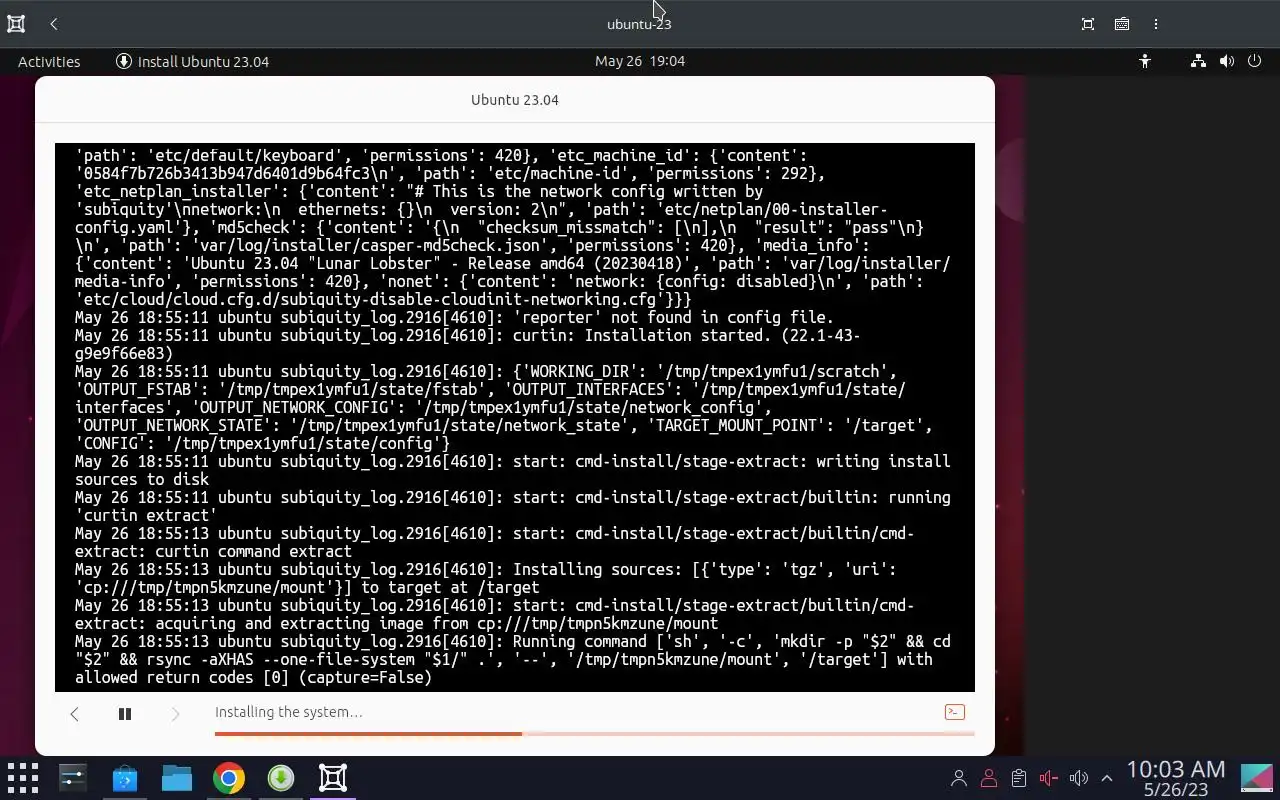Open the green download app in taskbar

[281, 778]
